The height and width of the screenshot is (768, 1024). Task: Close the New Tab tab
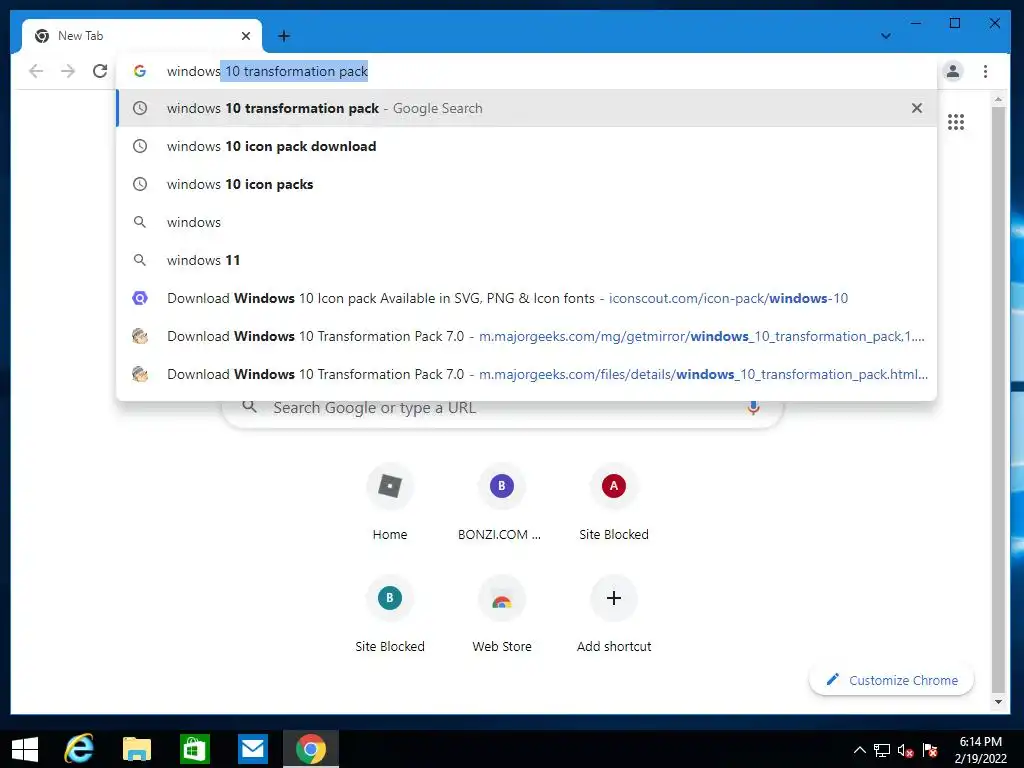(246, 36)
